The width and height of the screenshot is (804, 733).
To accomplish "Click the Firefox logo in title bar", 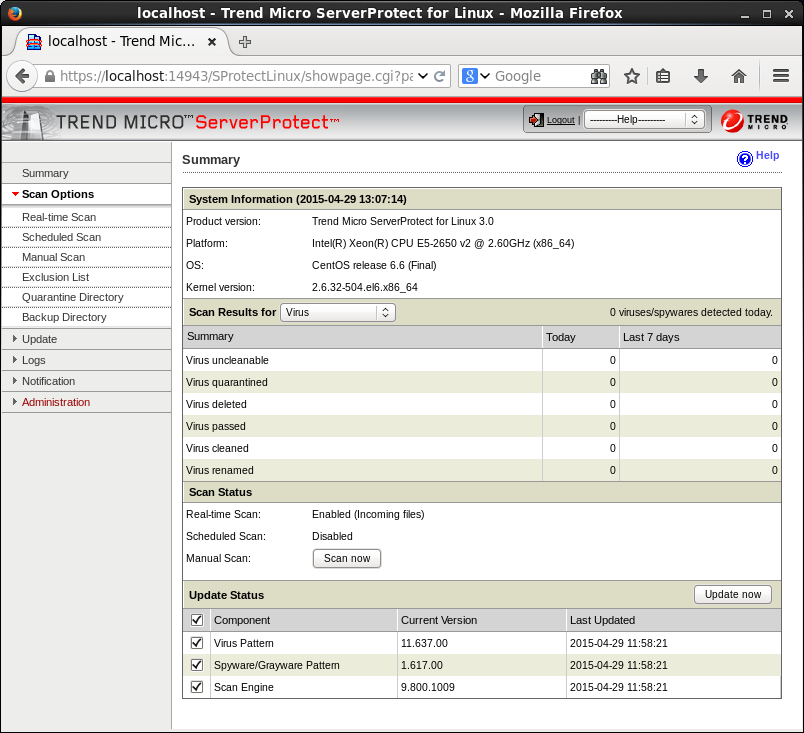I will pyautogui.click(x=15, y=13).
